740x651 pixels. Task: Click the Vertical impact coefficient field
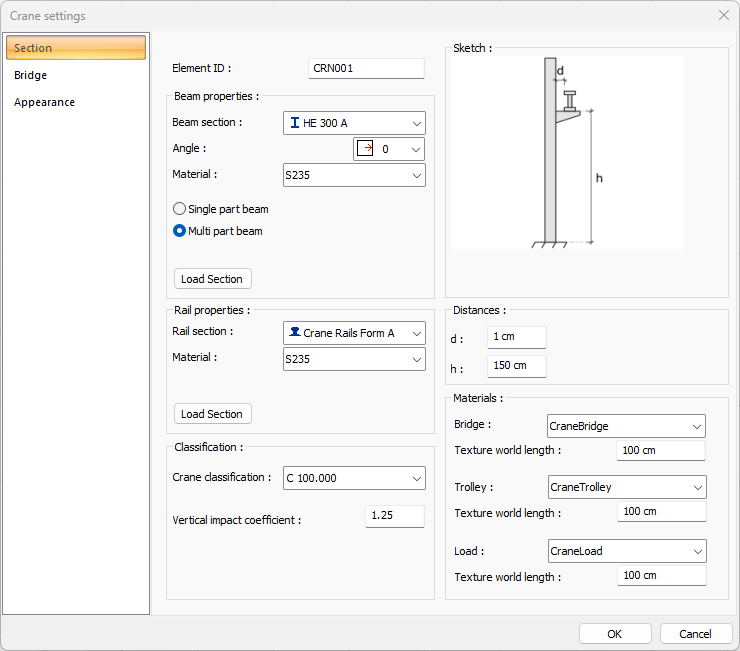coord(394,516)
